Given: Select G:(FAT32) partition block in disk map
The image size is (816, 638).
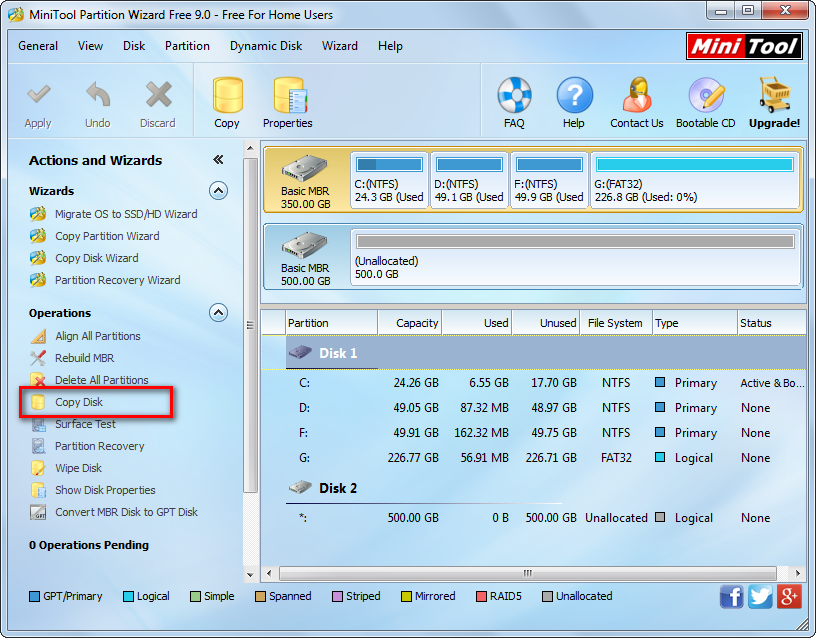Looking at the screenshot, I should click(x=695, y=180).
